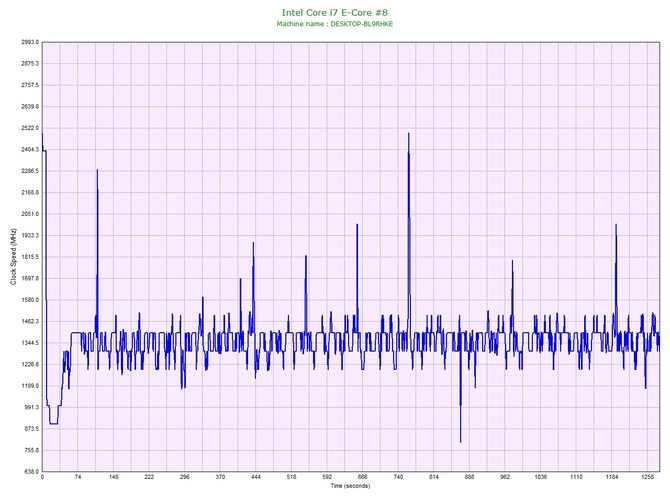Click the 1697.8 y-axis value
Image resolution: width=670 pixels, height=503 pixels.
[x=30, y=279]
